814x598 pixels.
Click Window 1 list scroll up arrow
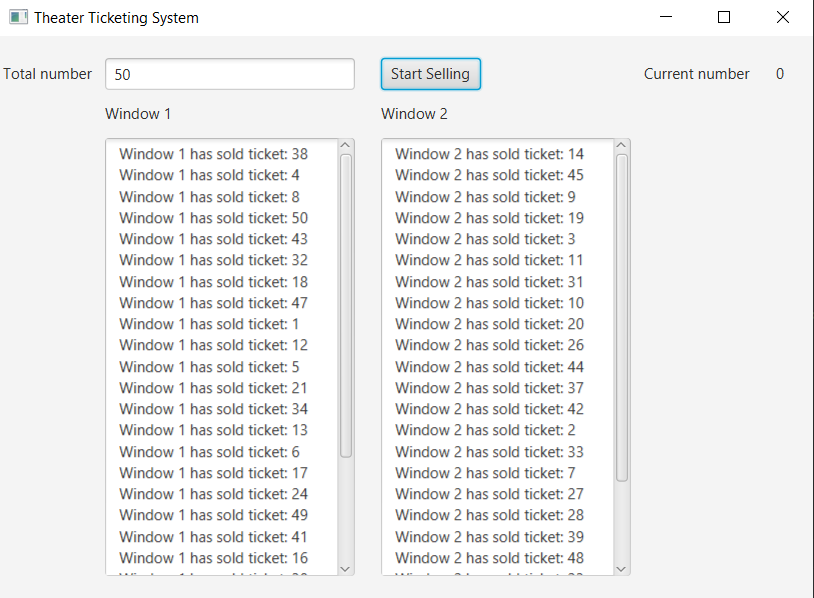(x=346, y=145)
